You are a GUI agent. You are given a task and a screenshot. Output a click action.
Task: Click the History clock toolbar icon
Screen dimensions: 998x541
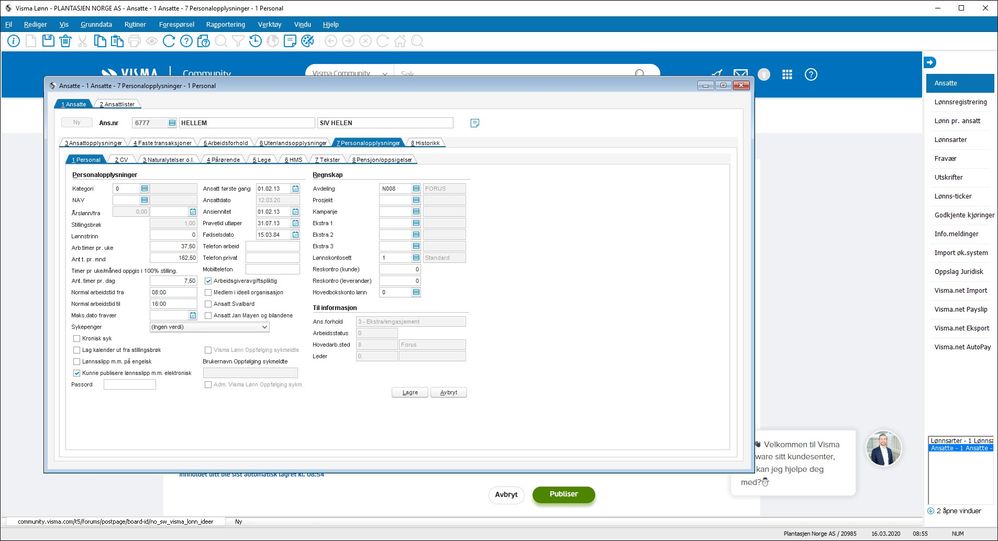[x=255, y=41]
